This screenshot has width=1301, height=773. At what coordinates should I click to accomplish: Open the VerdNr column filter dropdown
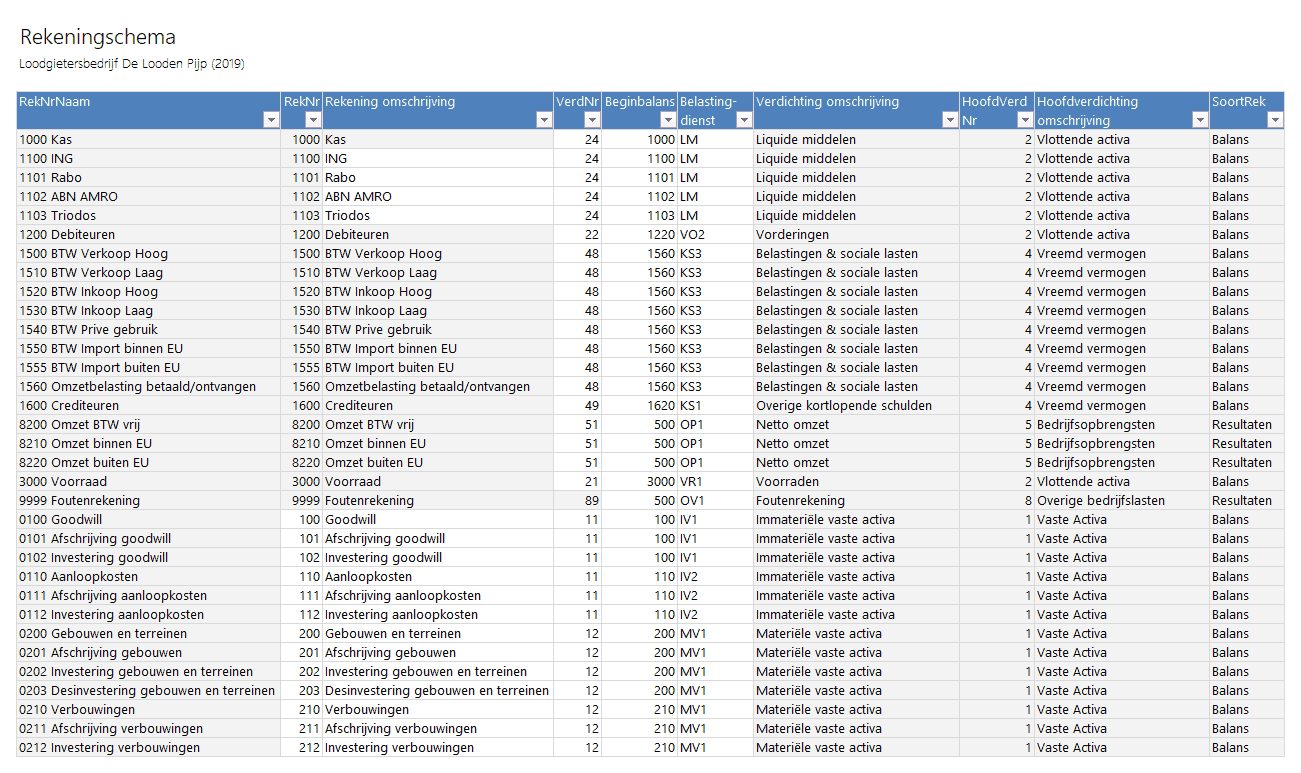tap(591, 120)
